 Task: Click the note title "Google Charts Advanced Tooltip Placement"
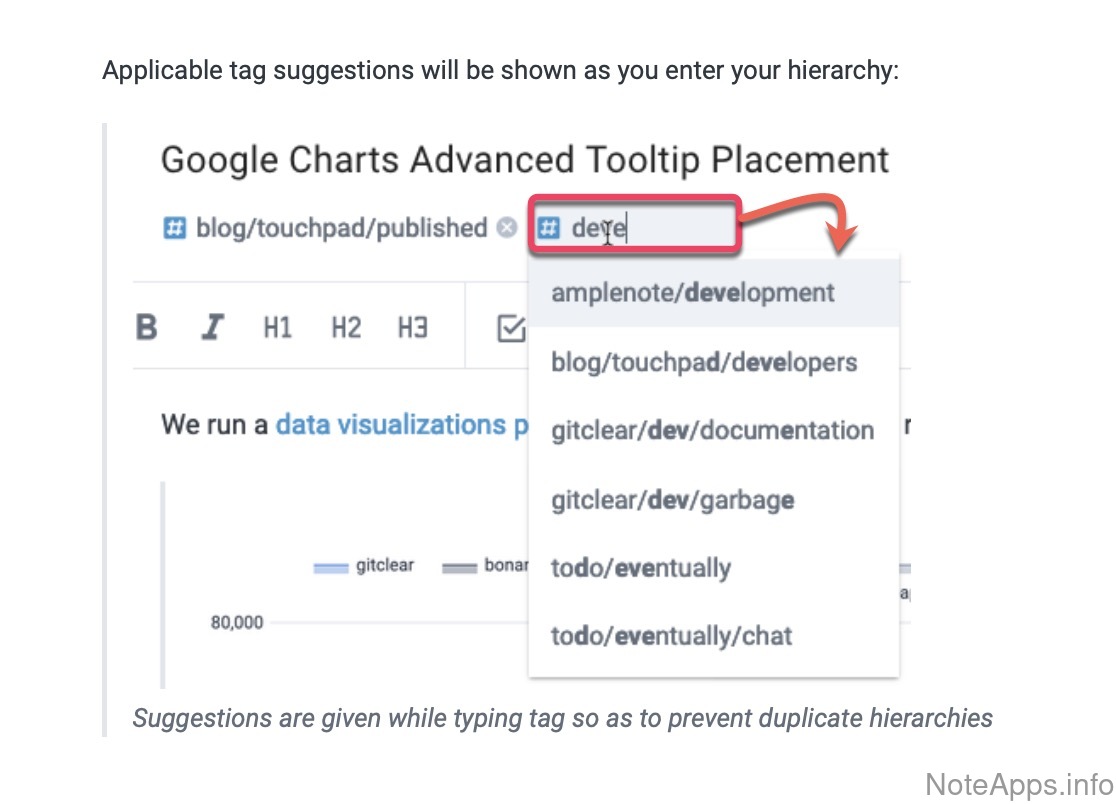click(525, 160)
